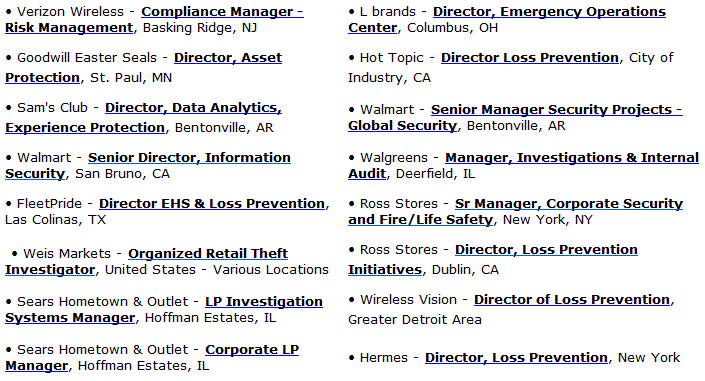Click 'Experience Protection' line of Sam's Club link
Screen dimensions: 705x381
tap(85, 127)
